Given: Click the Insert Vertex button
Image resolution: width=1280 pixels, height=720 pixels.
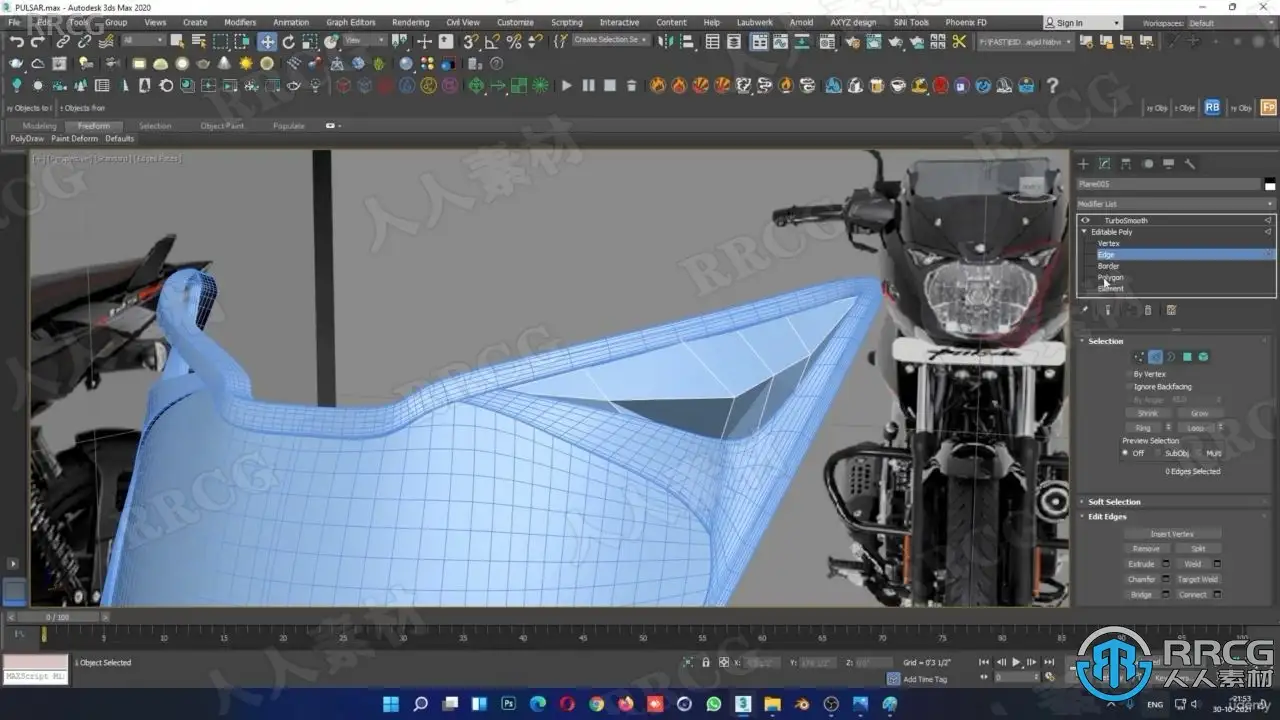Looking at the screenshot, I should click(1172, 534).
